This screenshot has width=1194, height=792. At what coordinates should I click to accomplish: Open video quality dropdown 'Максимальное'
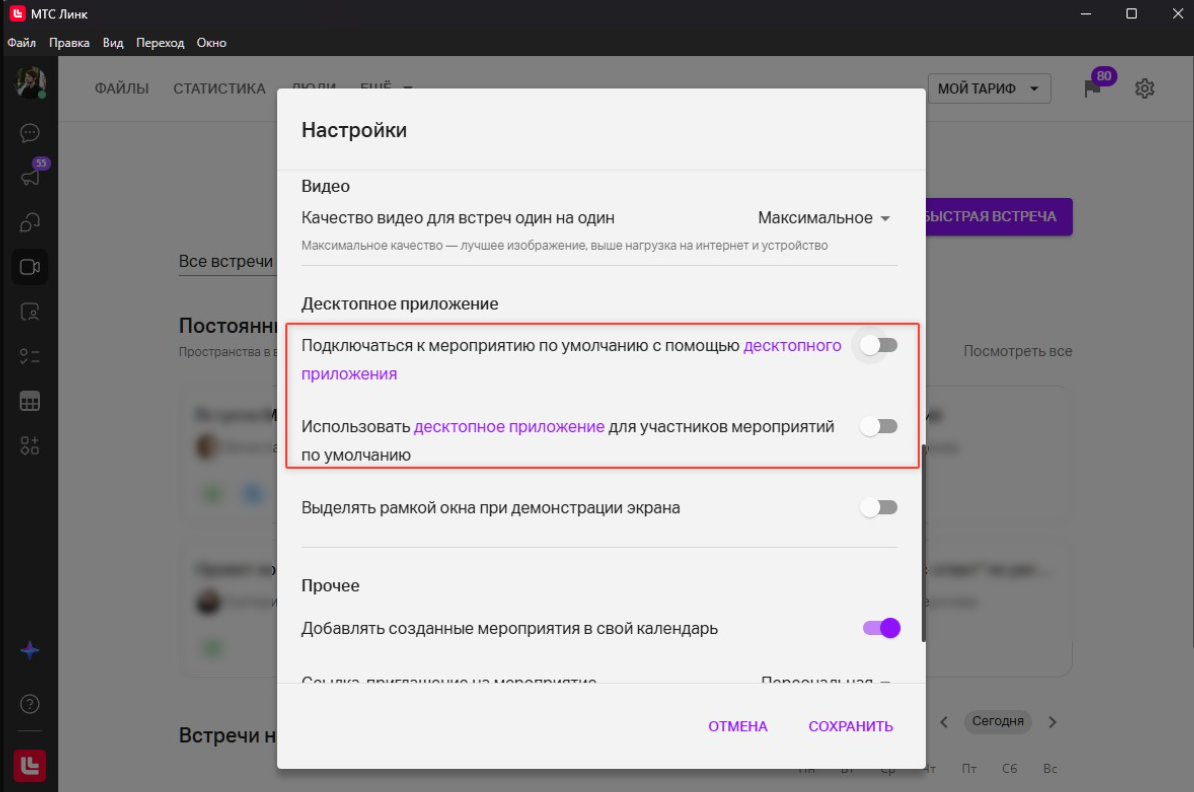[x=824, y=218]
